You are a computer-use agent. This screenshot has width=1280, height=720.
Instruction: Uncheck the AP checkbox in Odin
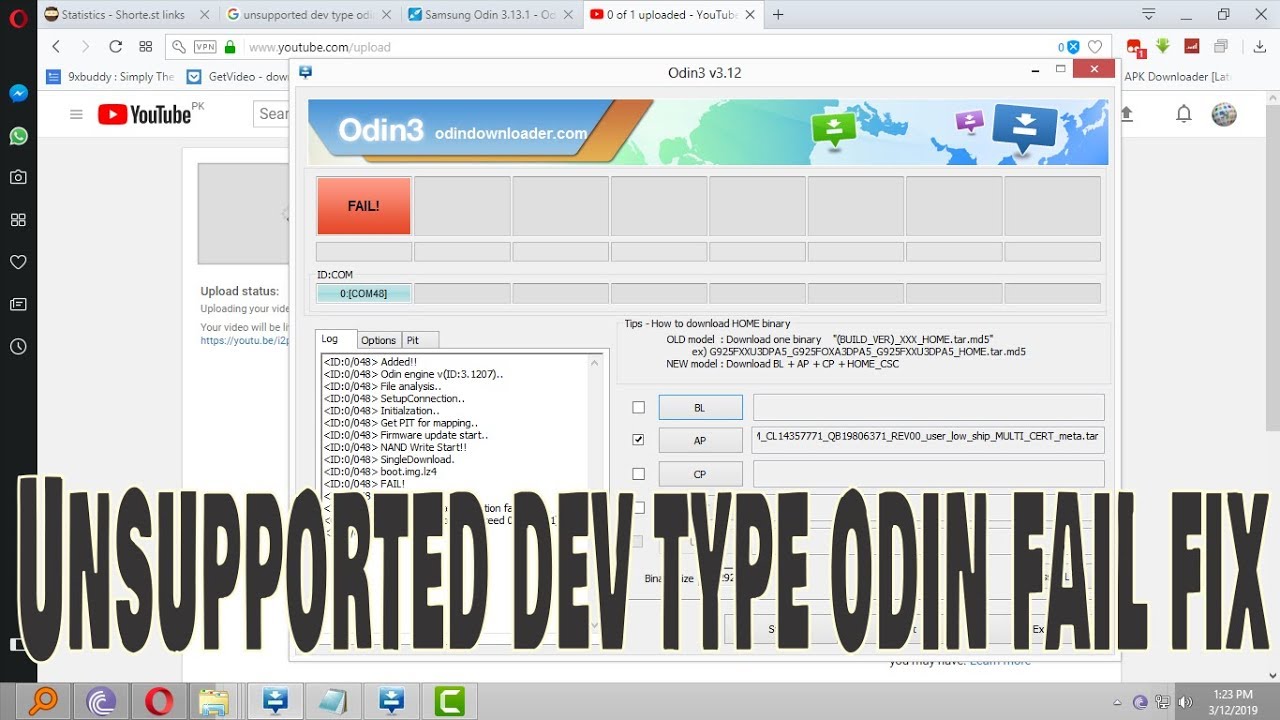[638, 439]
